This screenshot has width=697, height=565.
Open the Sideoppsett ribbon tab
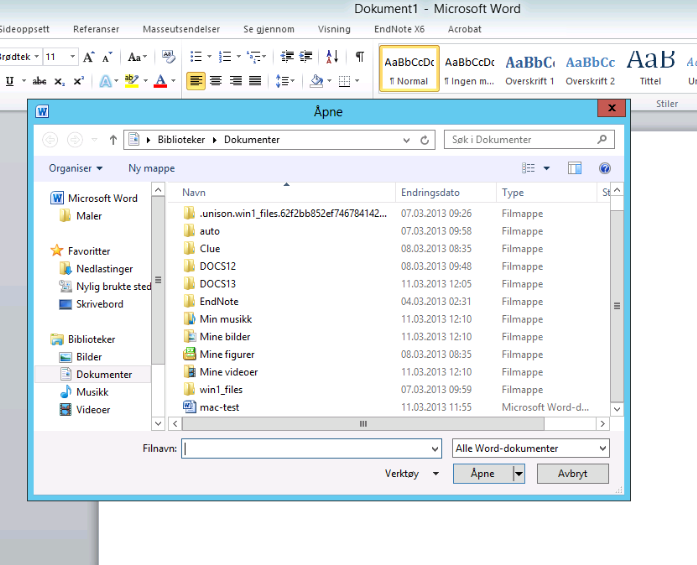(x=24, y=29)
